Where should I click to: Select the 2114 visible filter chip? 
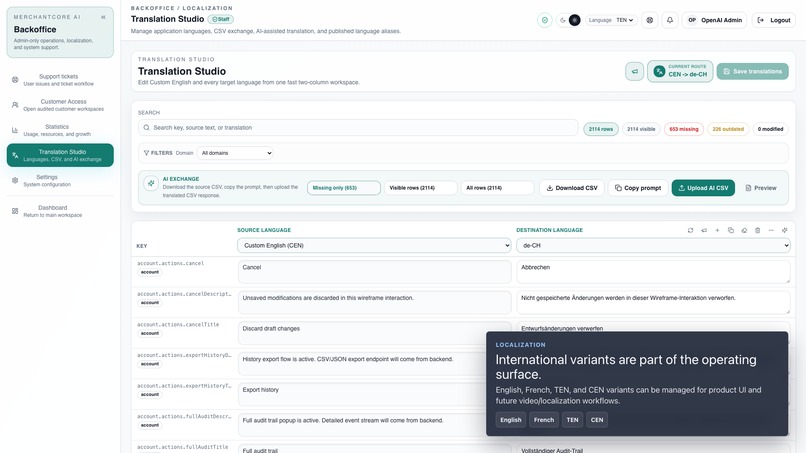tap(641, 129)
